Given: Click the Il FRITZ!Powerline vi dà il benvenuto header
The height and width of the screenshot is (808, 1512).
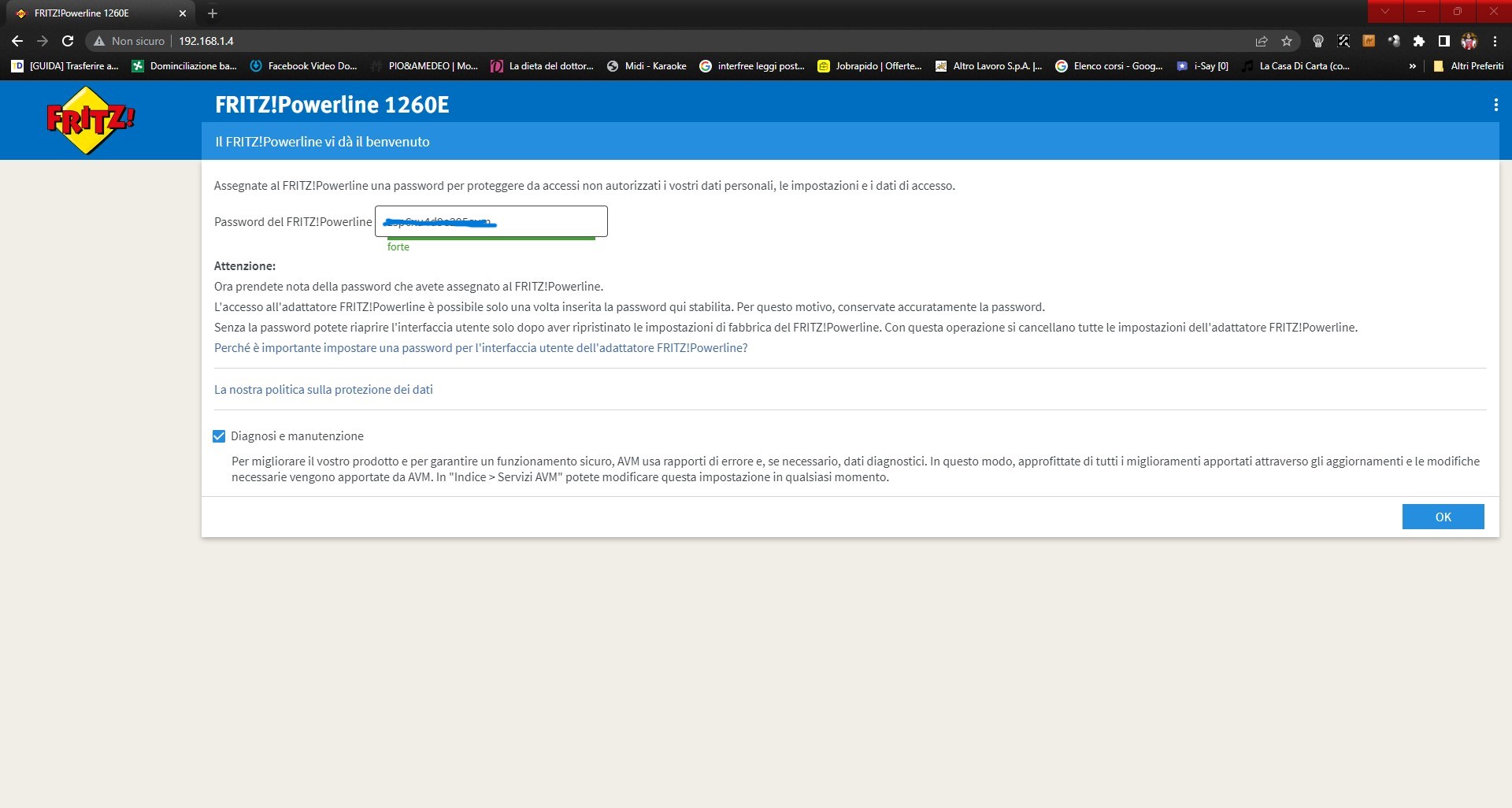Looking at the screenshot, I should [x=323, y=142].
